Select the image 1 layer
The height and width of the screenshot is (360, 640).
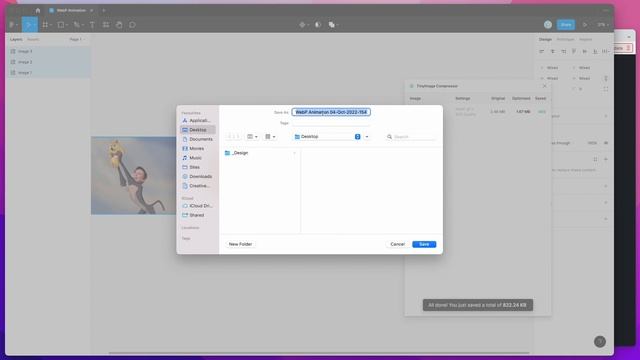[x=49, y=73]
